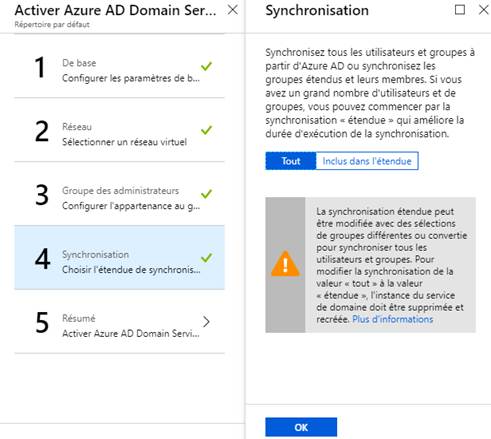Click the large number 5 step label
Image resolution: width=491 pixels, height=439 pixels.
coord(42,322)
